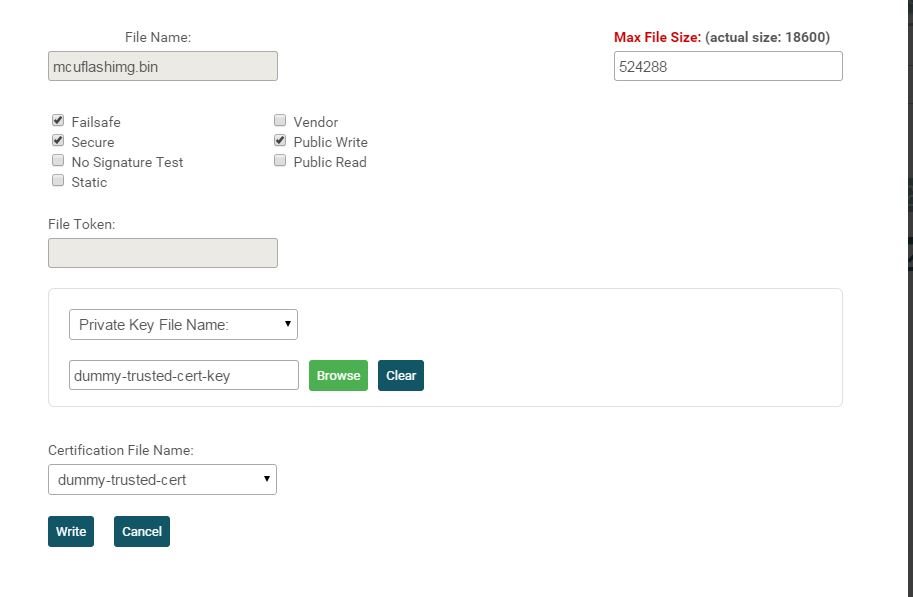Click the File Name text field
913x597 pixels.
[163, 67]
